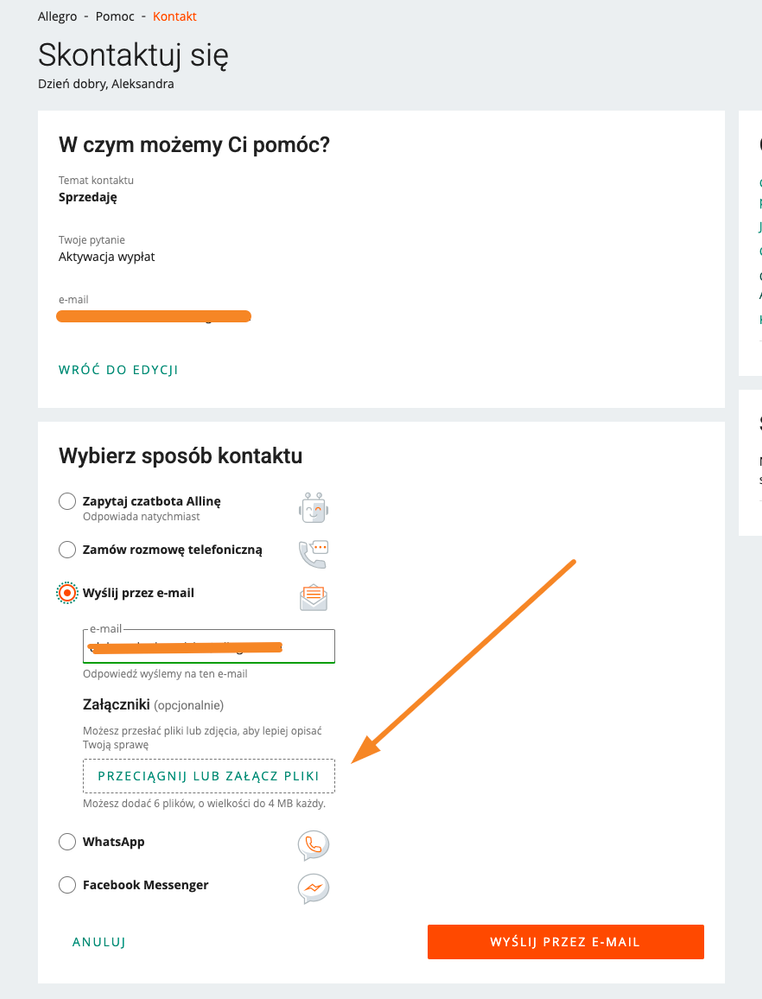
Task: Select the Wyślij przez e-mail radio button
Action: pyautogui.click(x=67, y=593)
